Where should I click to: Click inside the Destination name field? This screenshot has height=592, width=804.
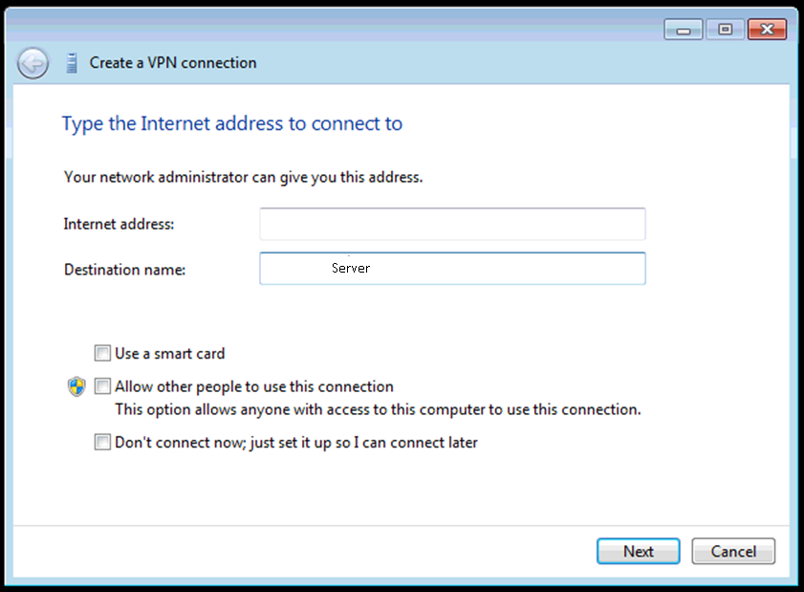pos(452,268)
